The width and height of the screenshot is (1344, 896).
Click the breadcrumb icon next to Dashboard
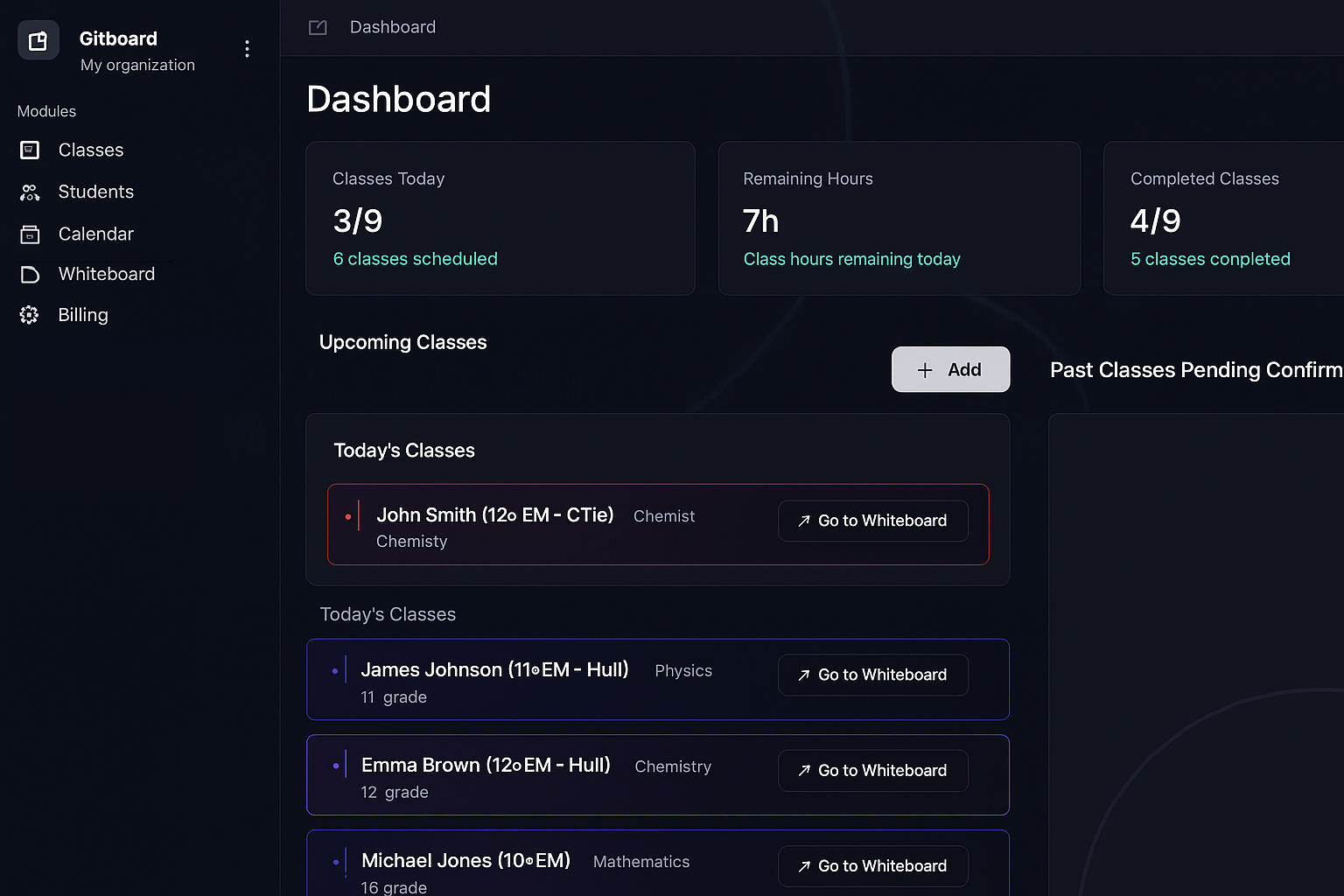click(317, 27)
